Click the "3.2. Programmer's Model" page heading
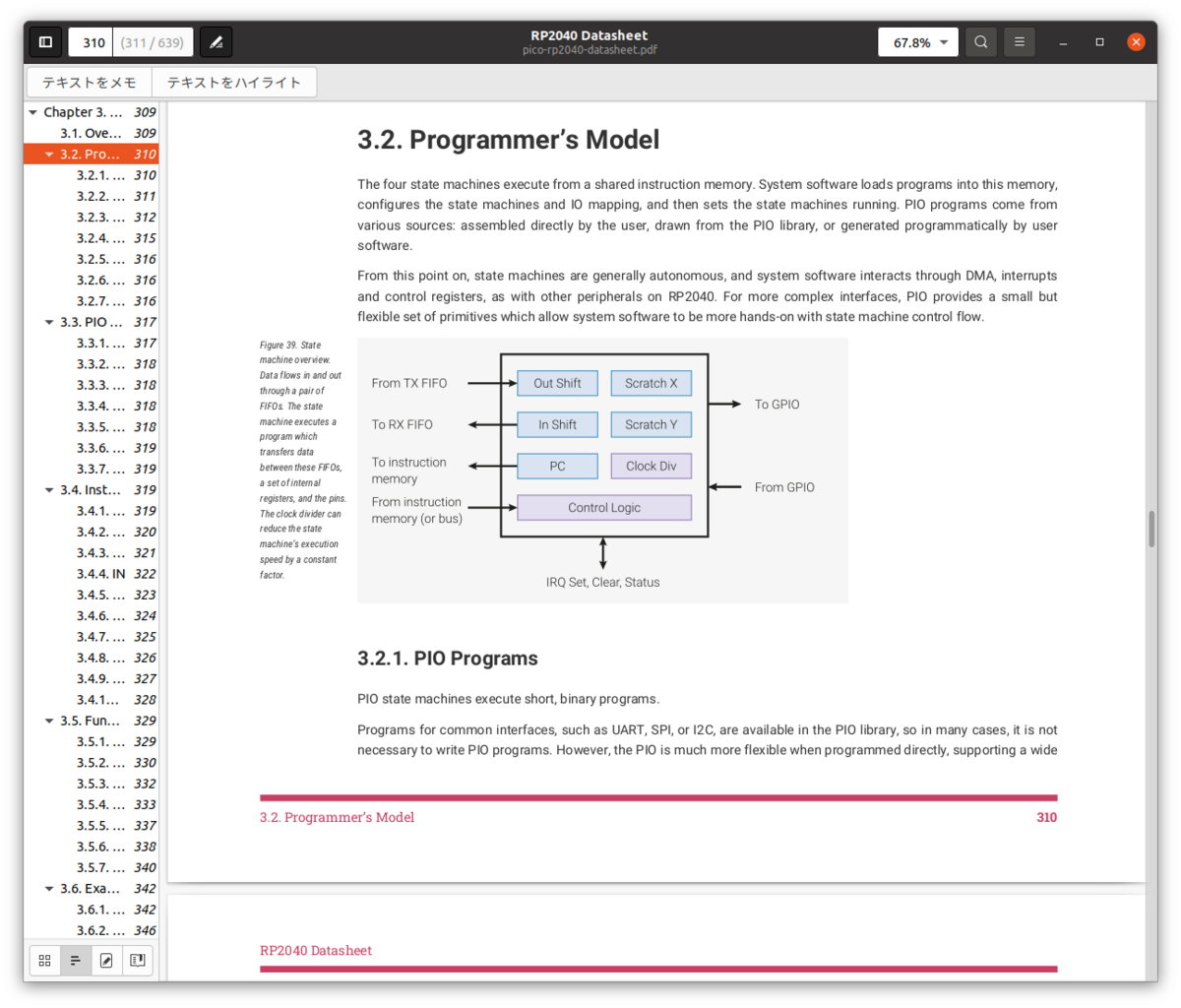The image size is (1181, 1008). click(x=508, y=140)
